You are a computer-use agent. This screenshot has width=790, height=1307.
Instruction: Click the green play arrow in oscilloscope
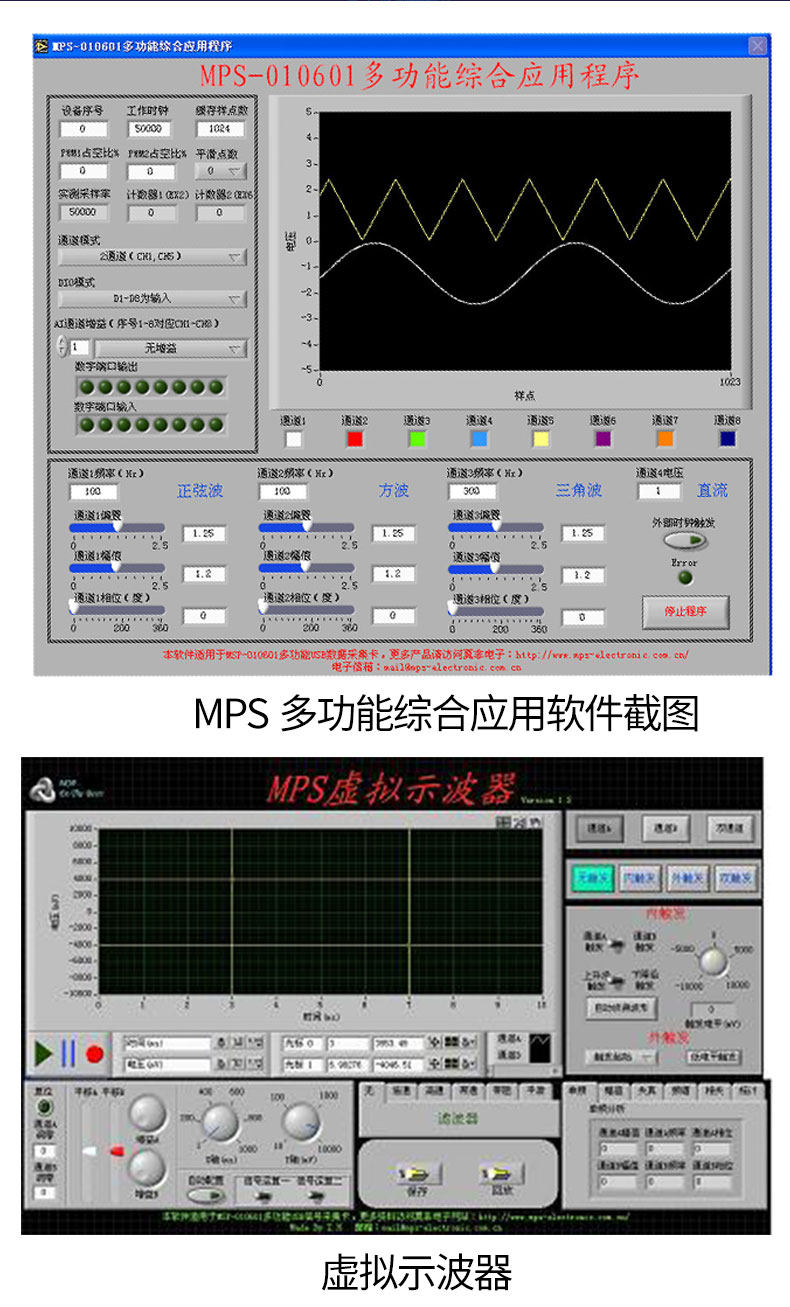coord(43,1053)
